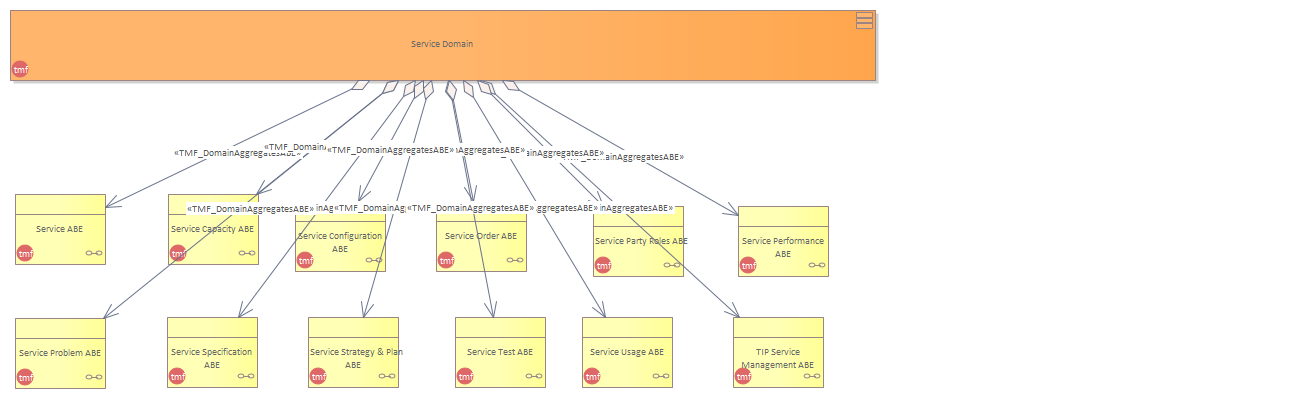Open composite link icon in Service ABE
The image size is (1312, 417).
tap(94, 254)
